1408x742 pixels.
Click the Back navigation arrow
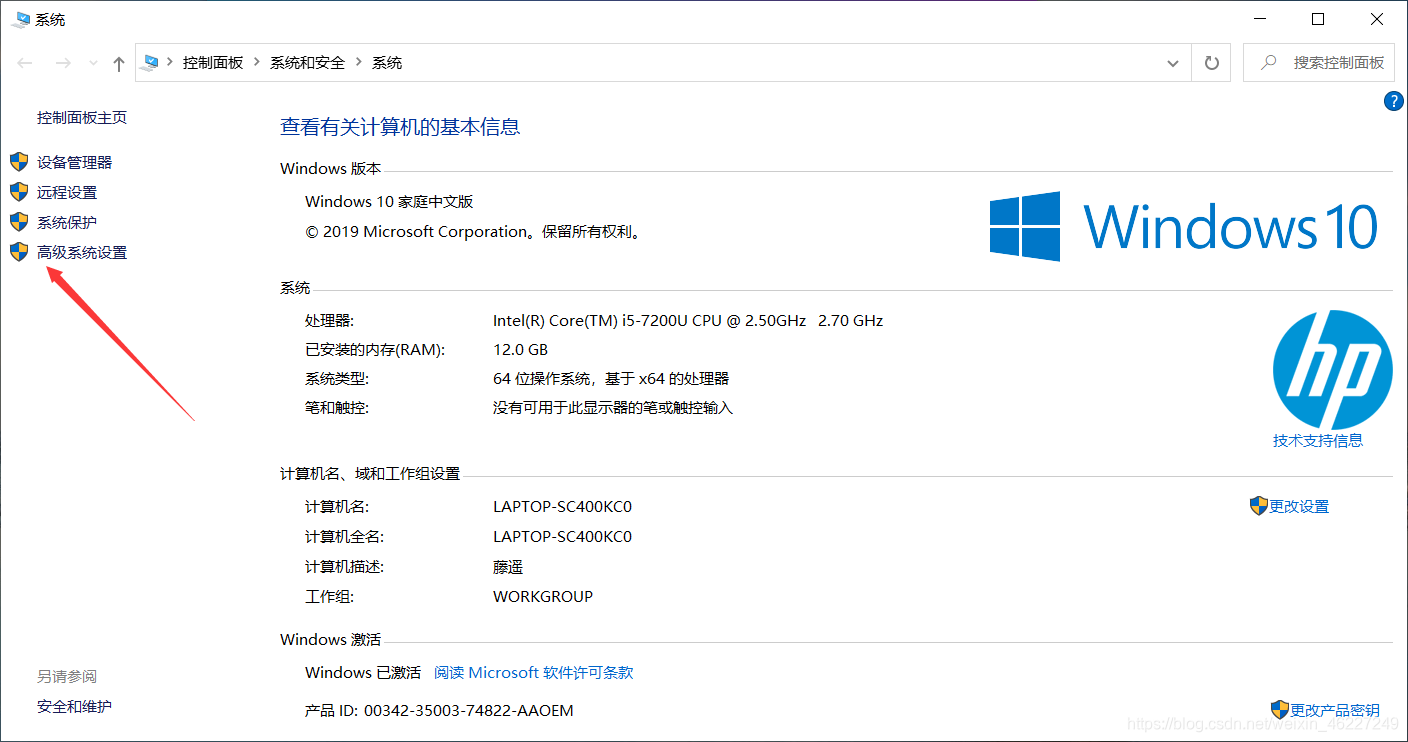click(26, 63)
